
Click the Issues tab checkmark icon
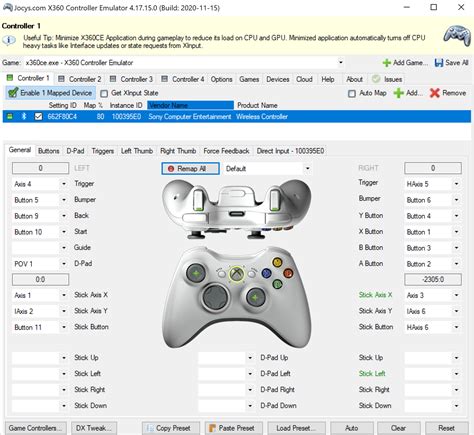376,79
